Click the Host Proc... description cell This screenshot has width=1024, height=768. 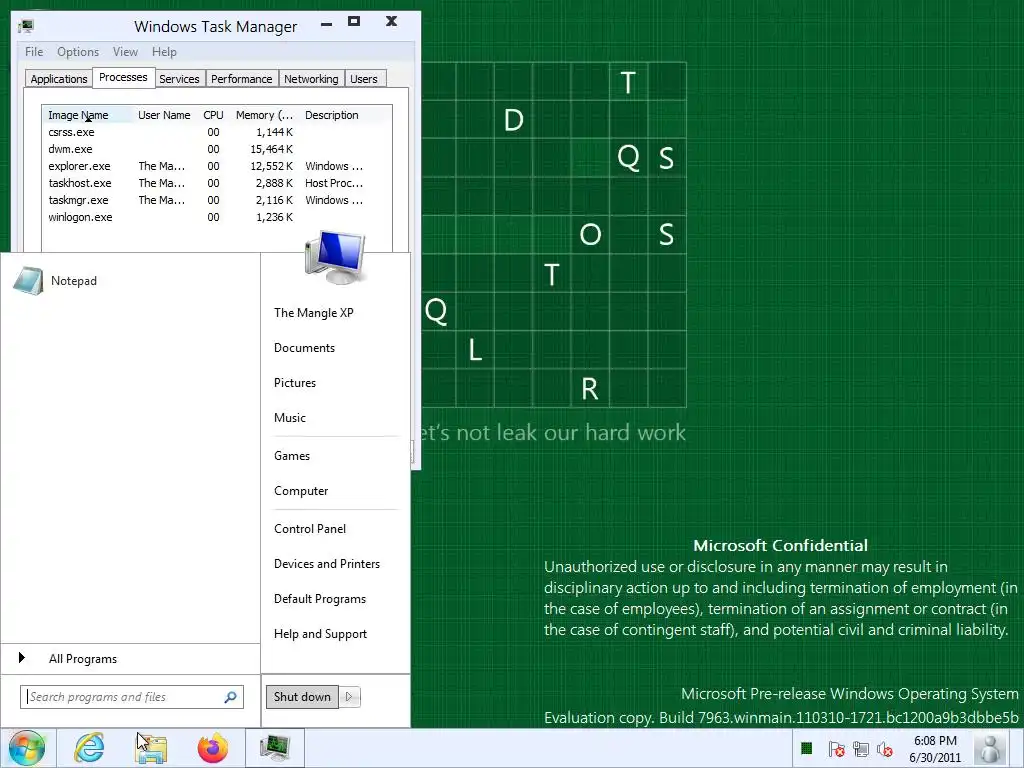pyautogui.click(x=334, y=183)
